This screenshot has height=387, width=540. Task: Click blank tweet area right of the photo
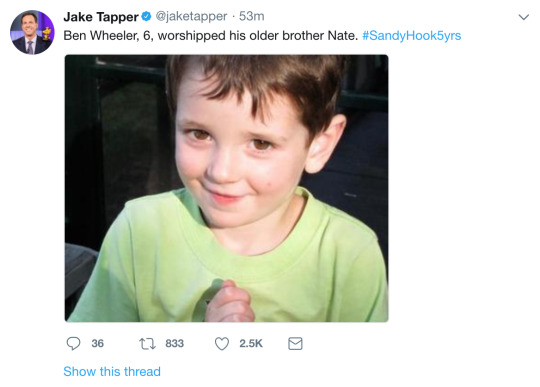click(x=461, y=188)
